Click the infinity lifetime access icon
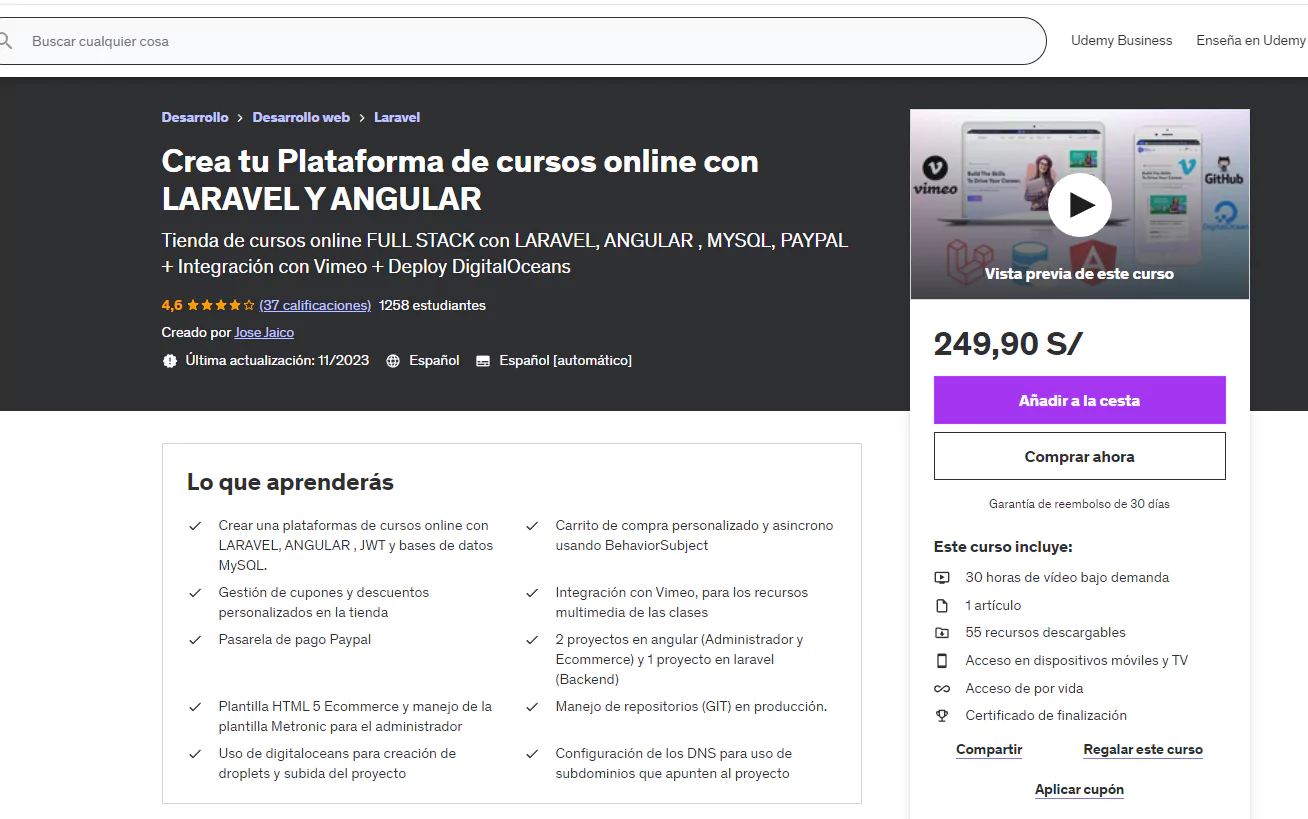Image resolution: width=1308 pixels, height=819 pixels. 941,688
